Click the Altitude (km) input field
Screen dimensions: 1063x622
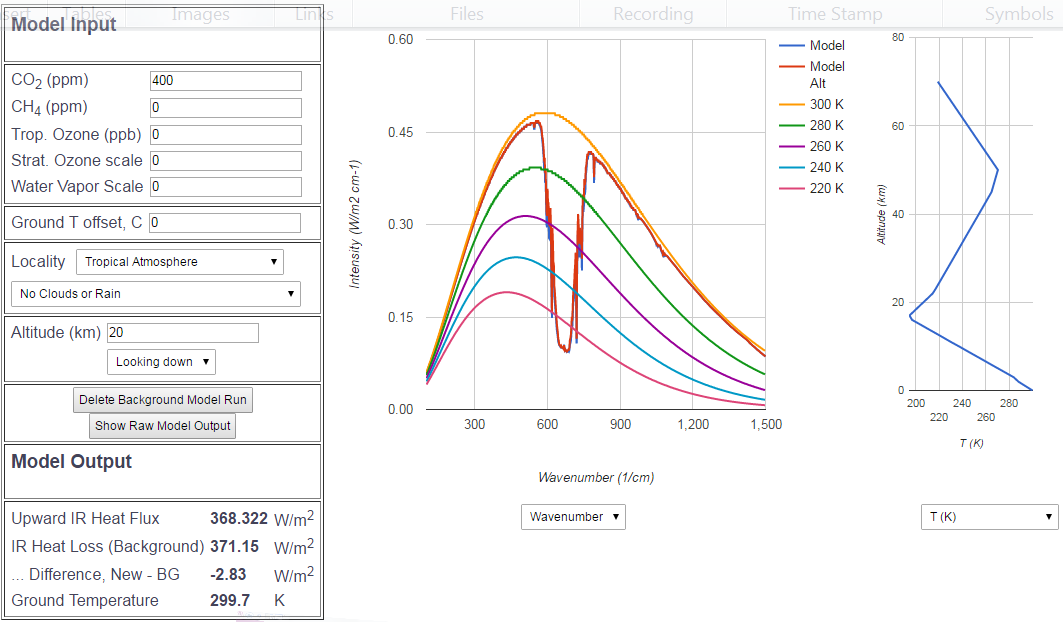point(182,333)
